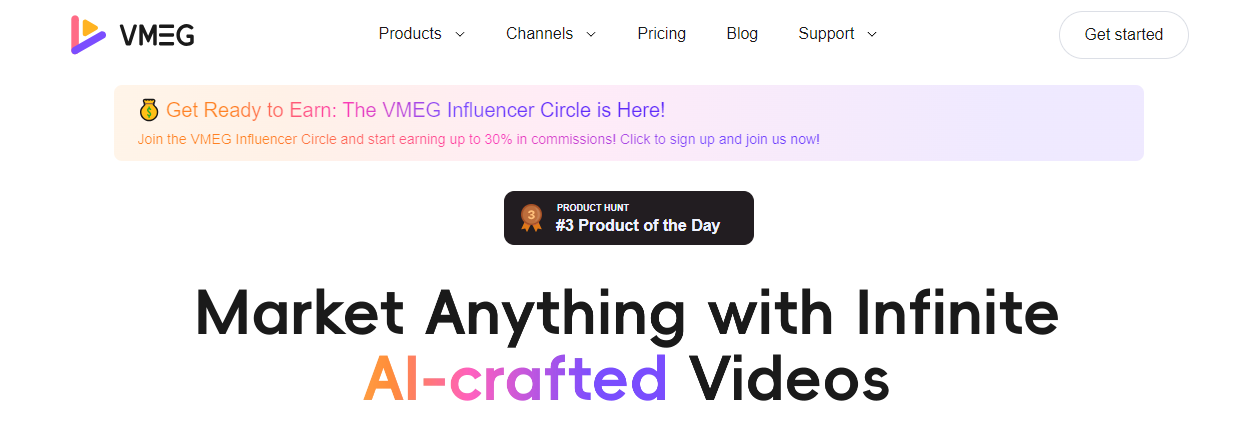Click the 'Market Anything with Infinite' headline
Image resolution: width=1254 pixels, height=444 pixels.
point(627,314)
